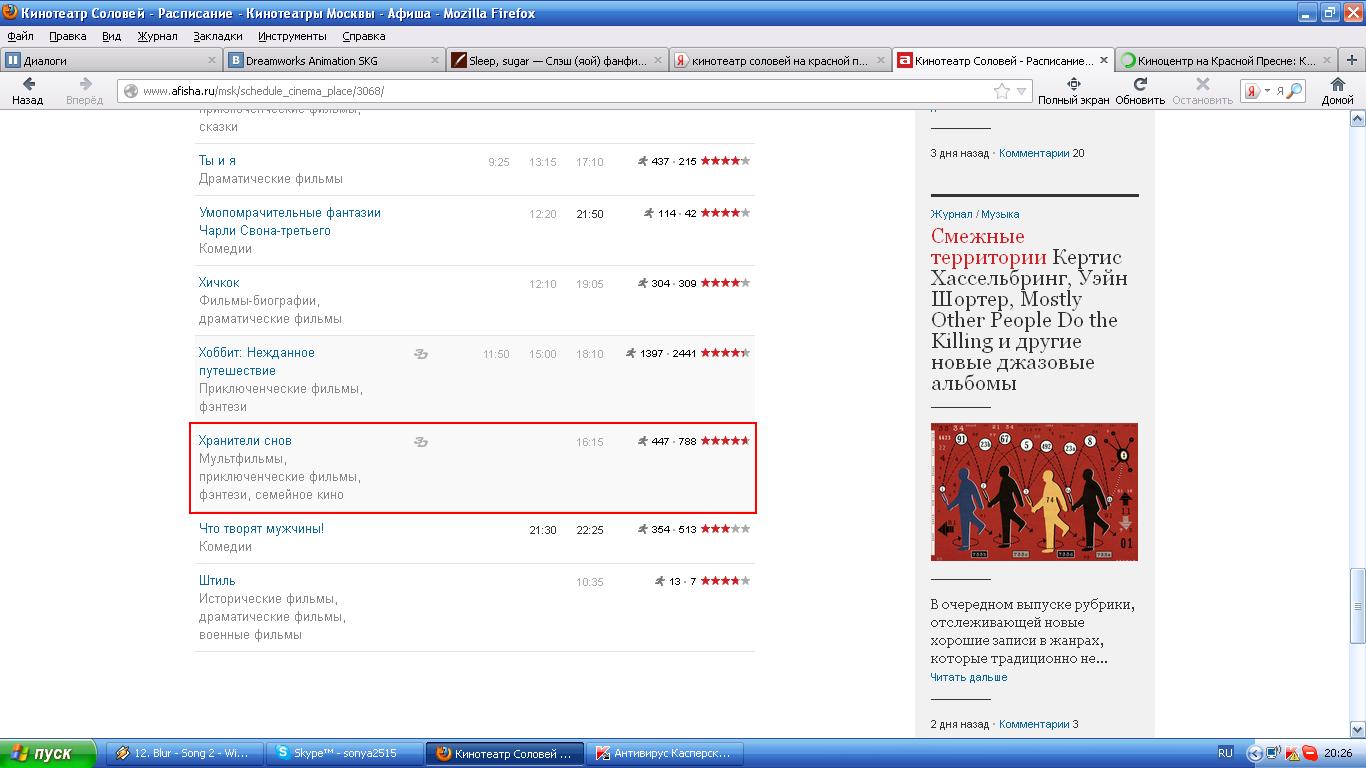
Task: Open the URL history dropdown arrow
Action: pos(1022,91)
